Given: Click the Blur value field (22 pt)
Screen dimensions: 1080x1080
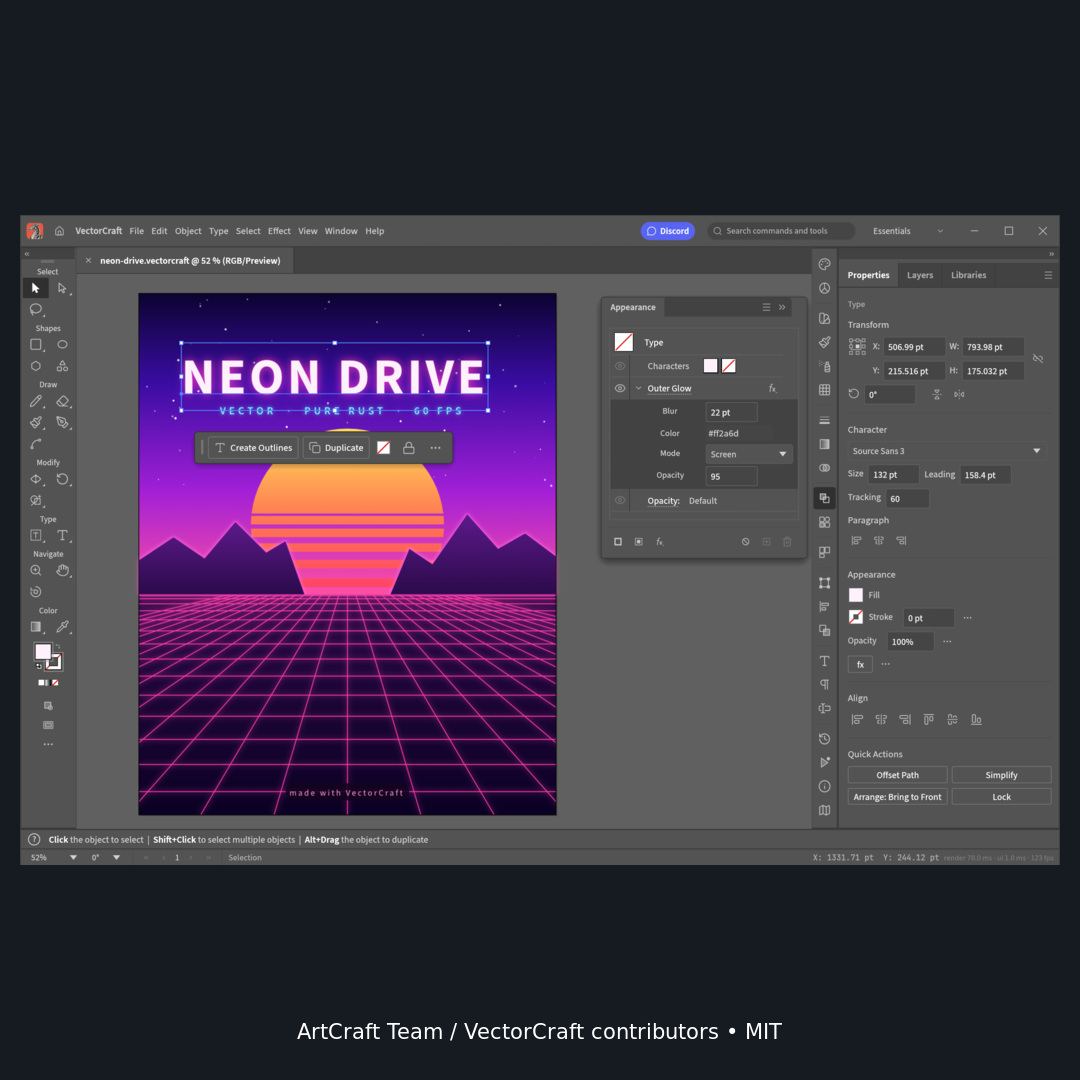Looking at the screenshot, I should point(731,413).
